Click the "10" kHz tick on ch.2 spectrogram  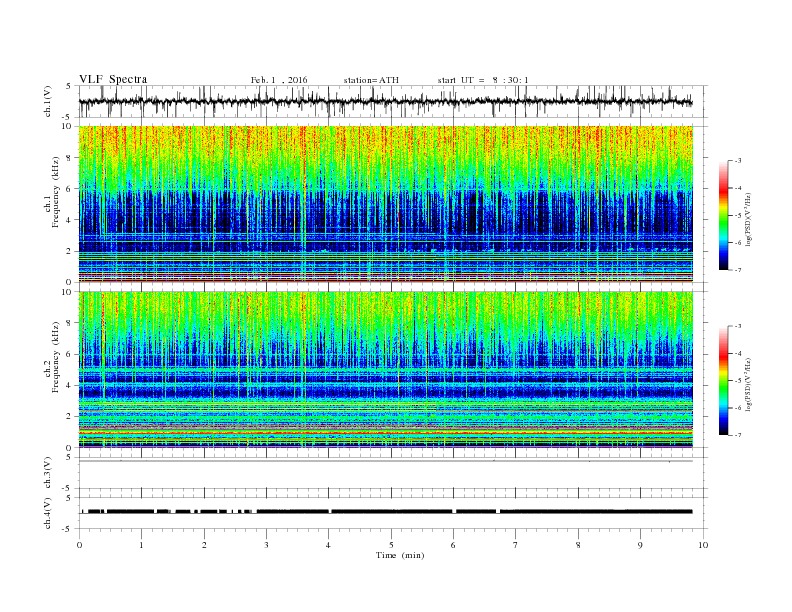pos(67,292)
